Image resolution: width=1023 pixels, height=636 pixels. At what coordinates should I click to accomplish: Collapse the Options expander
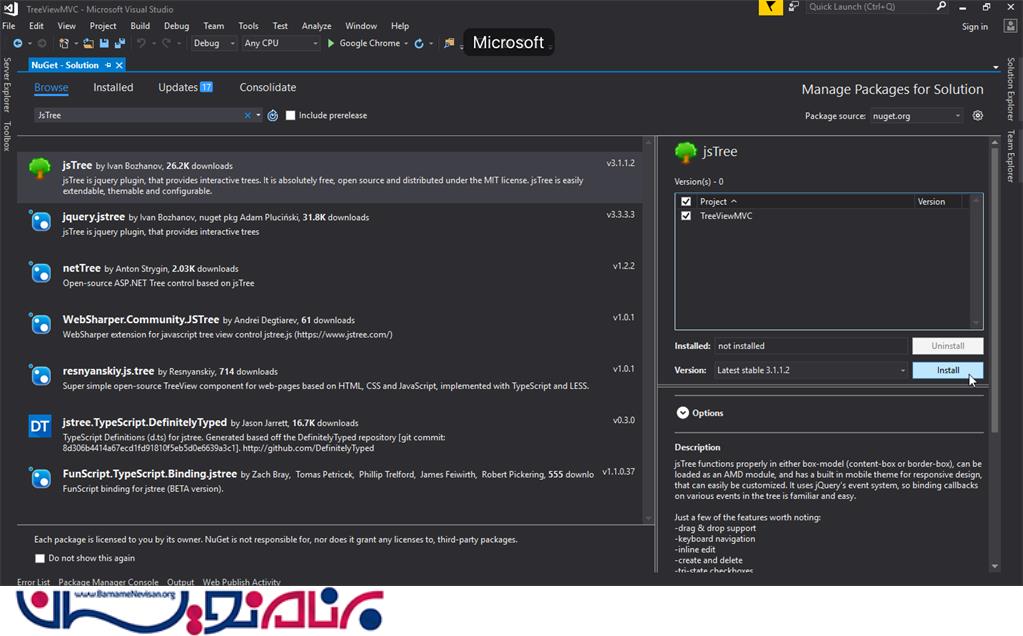(x=682, y=413)
